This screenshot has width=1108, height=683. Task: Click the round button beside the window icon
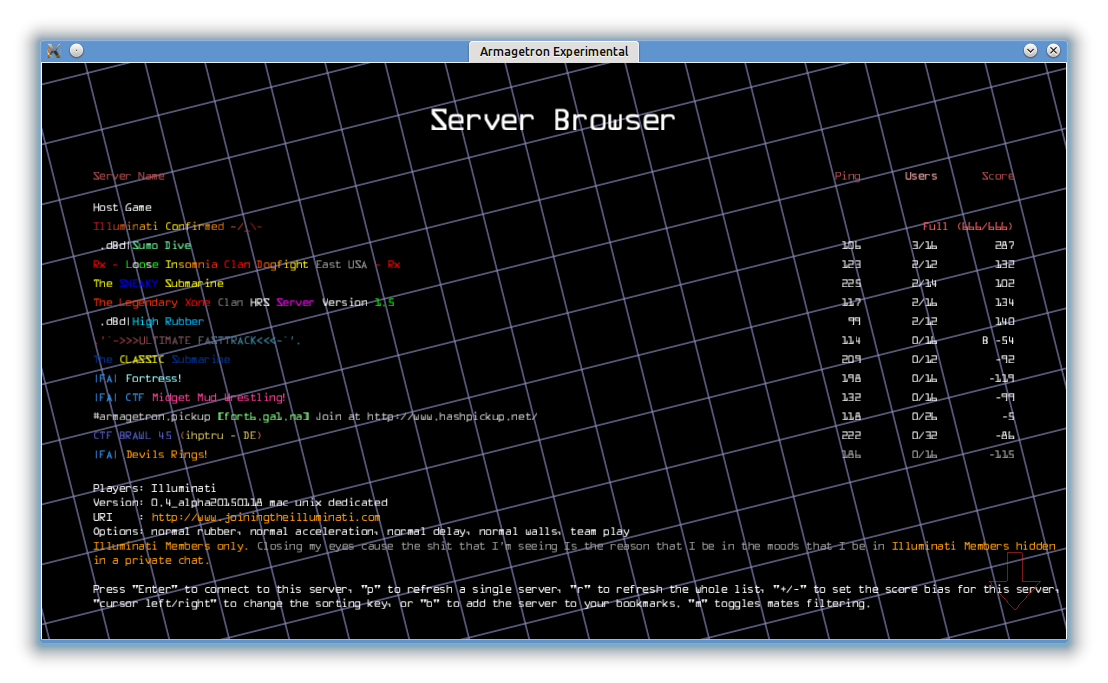[77, 50]
